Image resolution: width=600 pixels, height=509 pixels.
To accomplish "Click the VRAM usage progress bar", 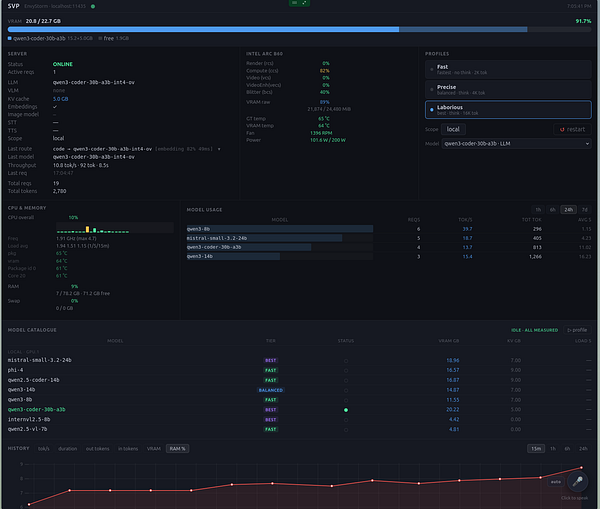I will click(x=299, y=29).
